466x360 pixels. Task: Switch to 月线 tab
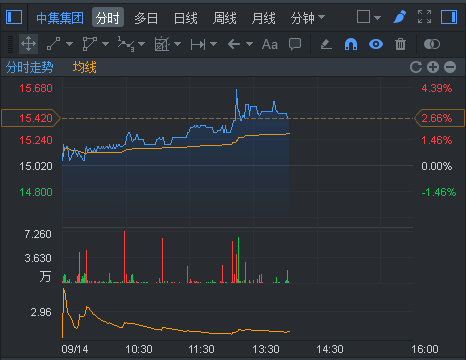point(264,18)
